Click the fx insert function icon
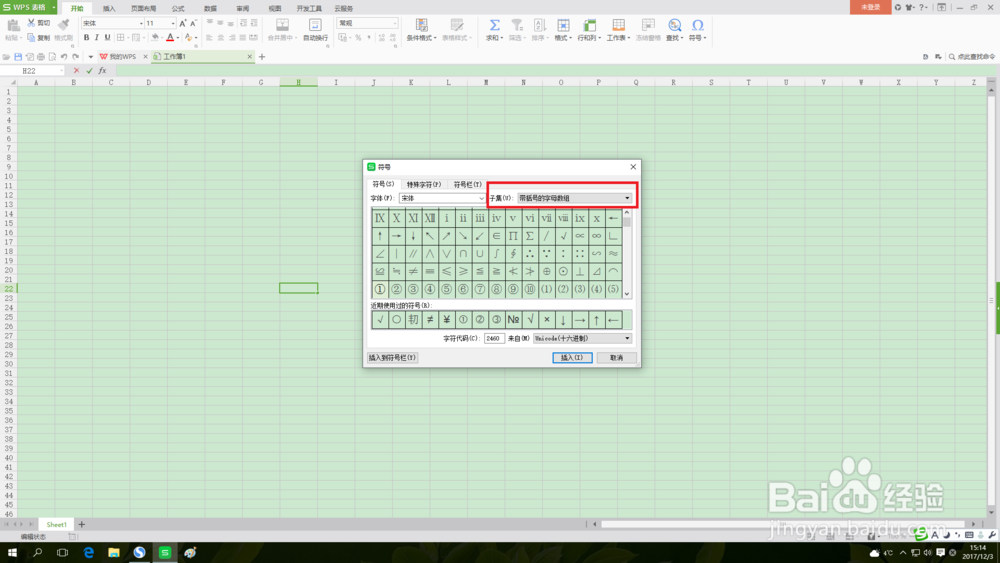This screenshot has width=1000, height=563. 102,71
